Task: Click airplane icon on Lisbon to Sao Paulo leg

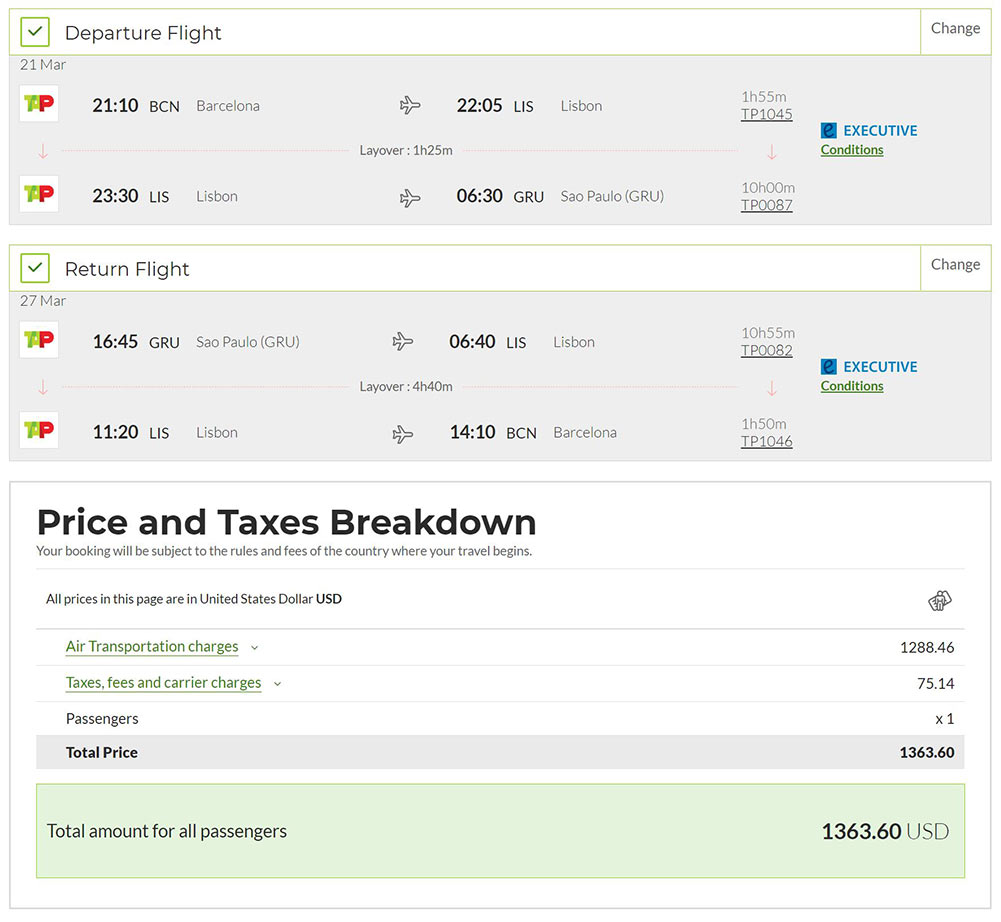Action: click(x=410, y=198)
